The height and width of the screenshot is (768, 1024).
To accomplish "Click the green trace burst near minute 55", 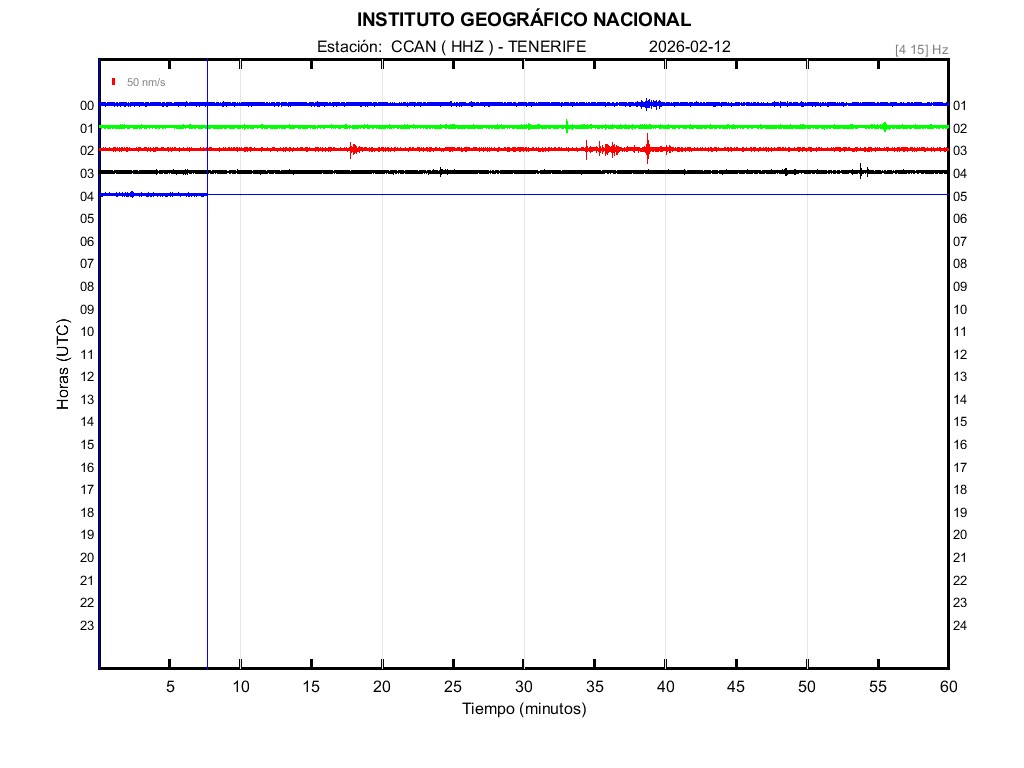I will (884, 127).
